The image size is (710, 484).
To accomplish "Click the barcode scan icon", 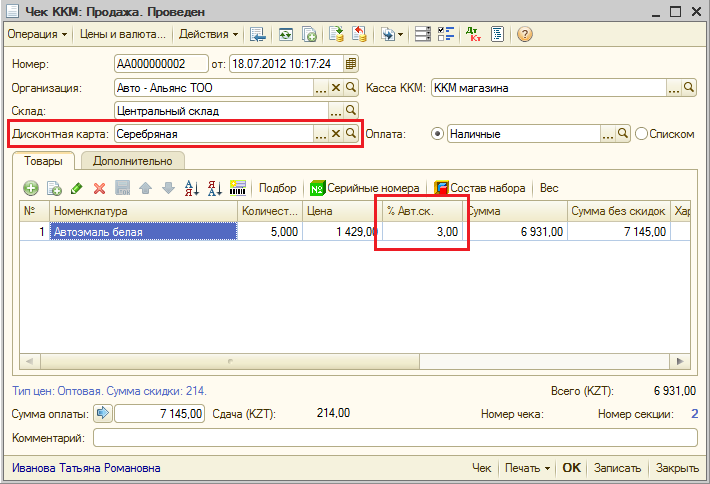I will tap(238, 188).
